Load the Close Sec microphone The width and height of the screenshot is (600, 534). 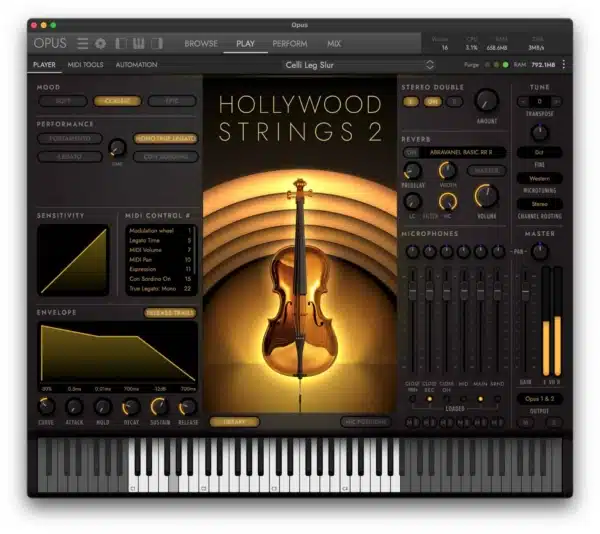coord(429,399)
